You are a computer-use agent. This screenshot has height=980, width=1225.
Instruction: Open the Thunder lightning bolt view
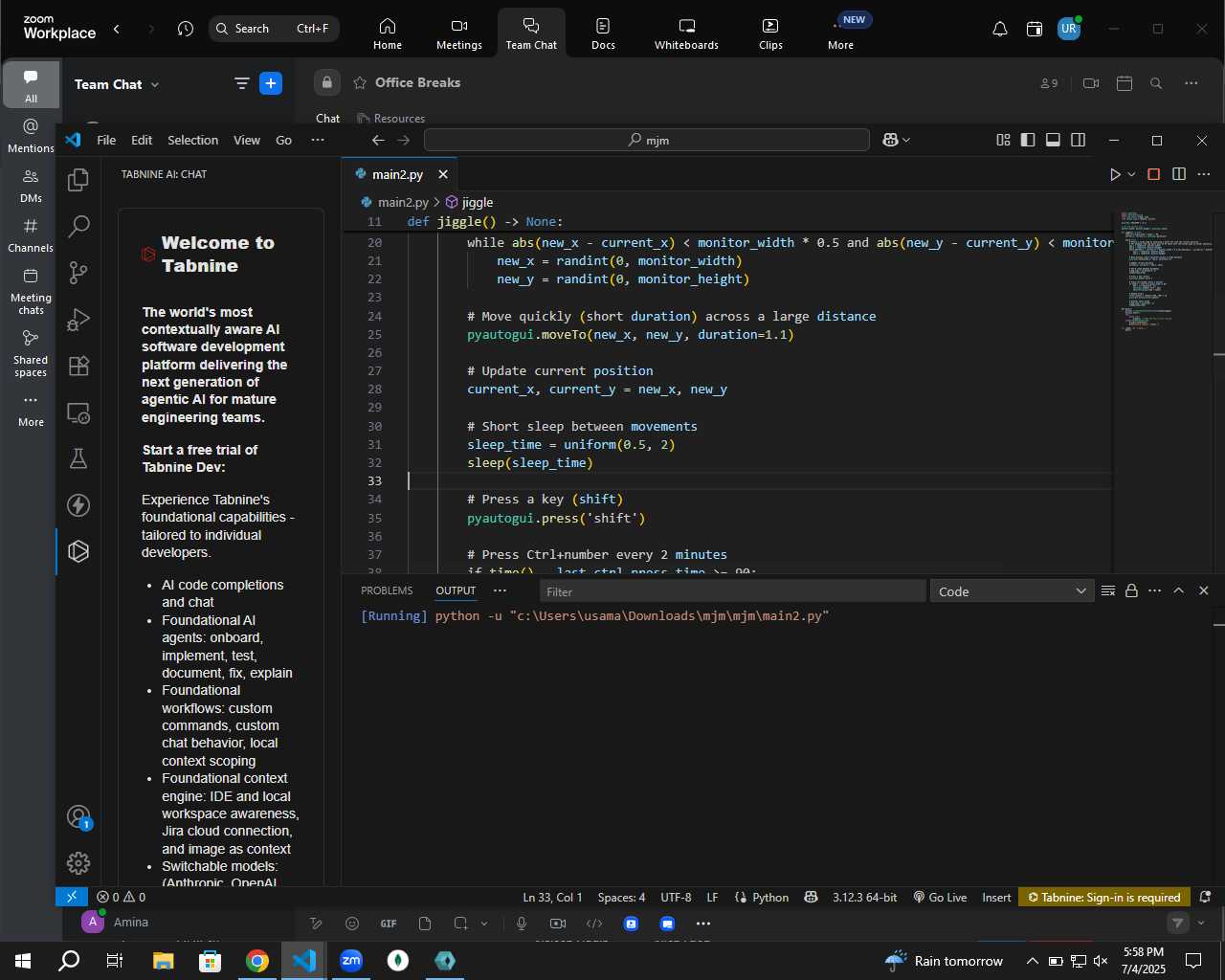pyautogui.click(x=78, y=505)
